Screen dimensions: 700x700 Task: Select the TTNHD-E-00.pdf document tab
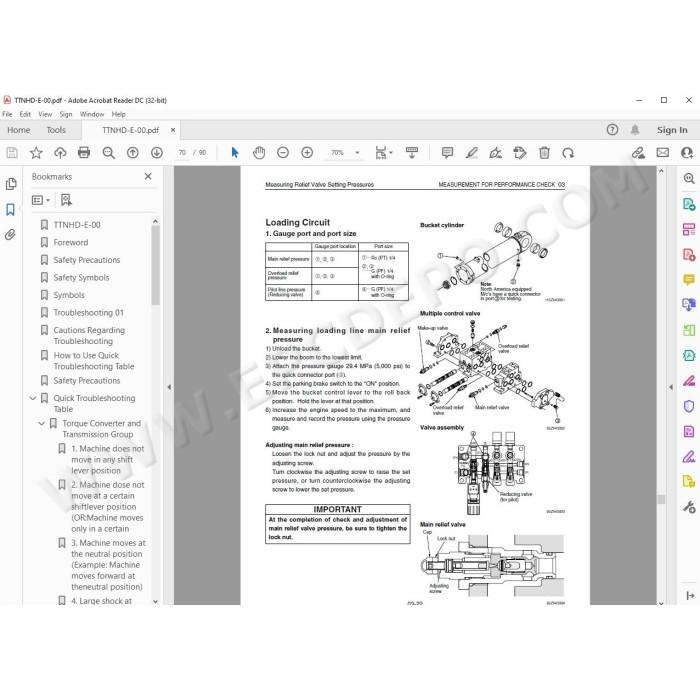pos(130,130)
